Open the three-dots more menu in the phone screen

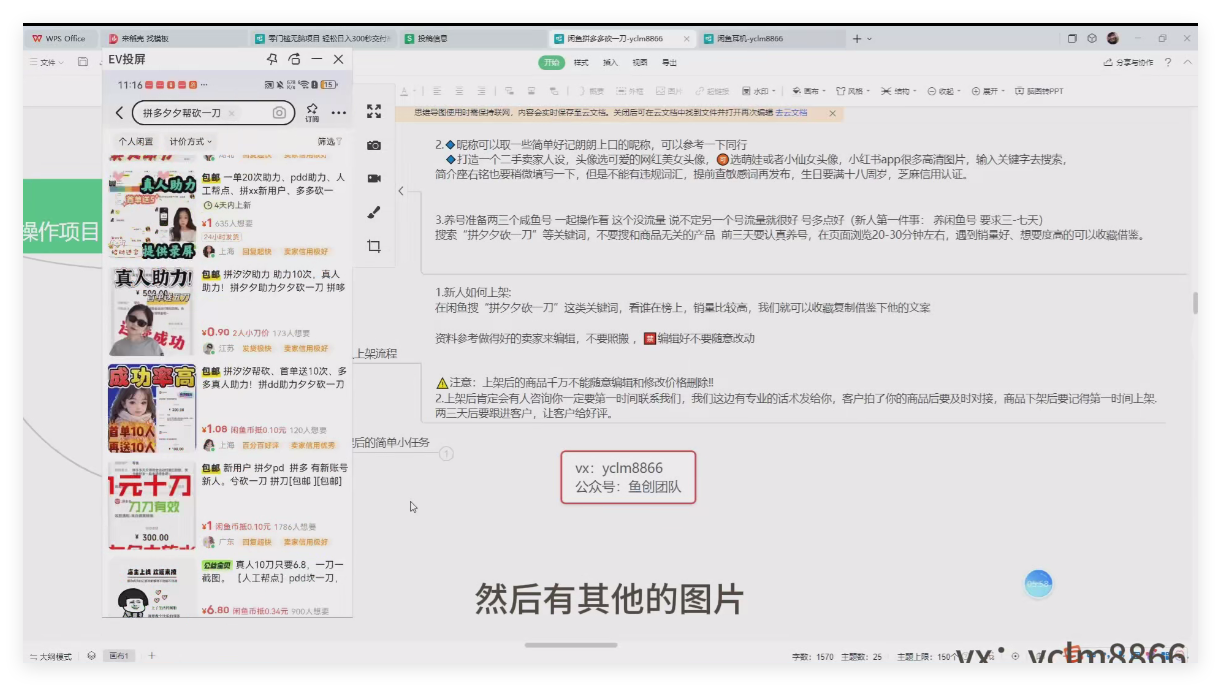(x=339, y=112)
